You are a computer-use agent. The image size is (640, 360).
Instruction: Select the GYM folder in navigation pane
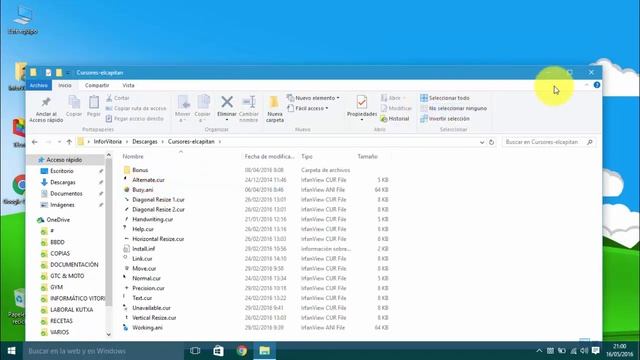[x=56, y=287]
